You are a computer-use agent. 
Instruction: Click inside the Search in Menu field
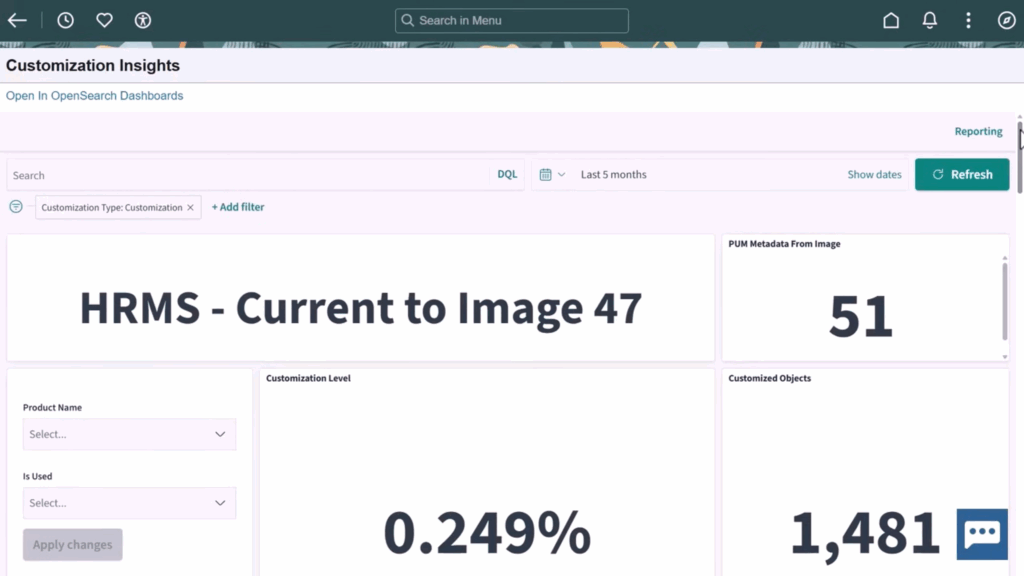[511, 20]
